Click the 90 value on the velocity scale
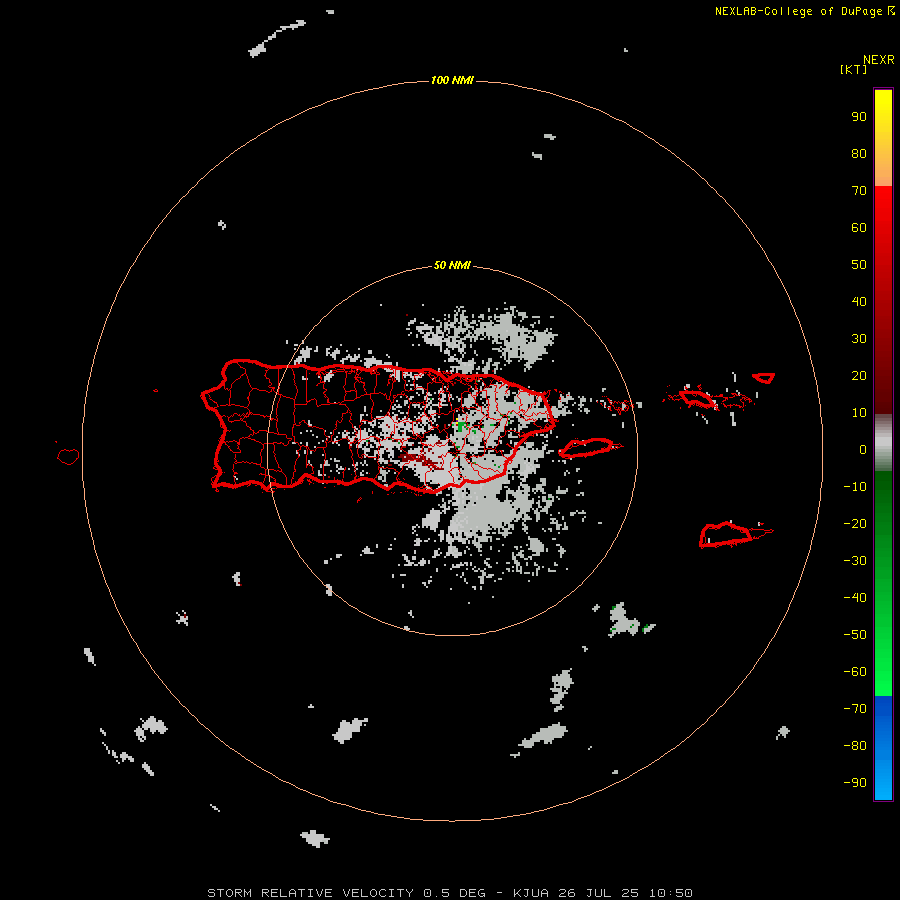The height and width of the screenshot is (900, 900). (x=859, y=117)
